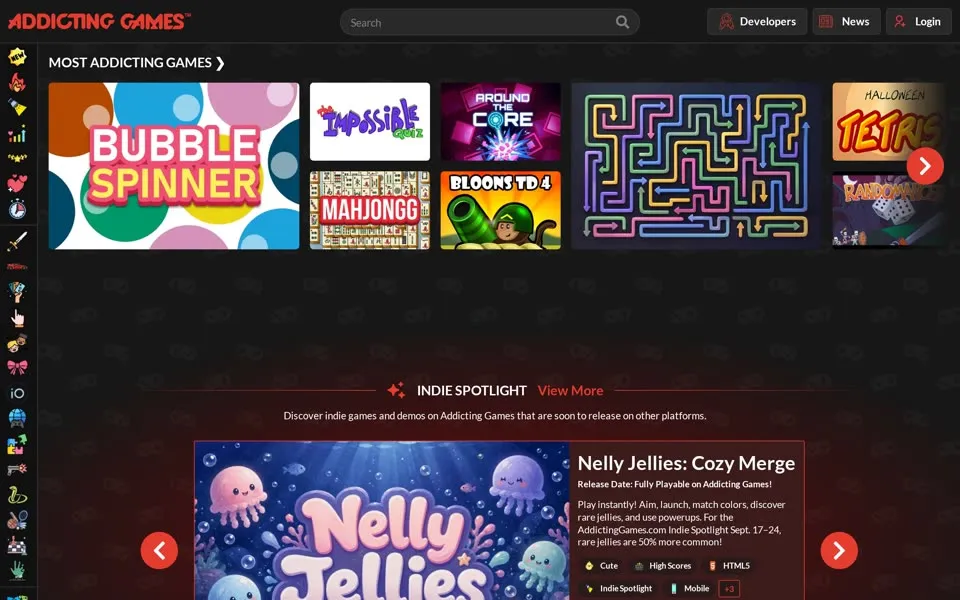Open the Mahjongg game thumbnail
Screen dimensions: 960x600
pos(370,211)
